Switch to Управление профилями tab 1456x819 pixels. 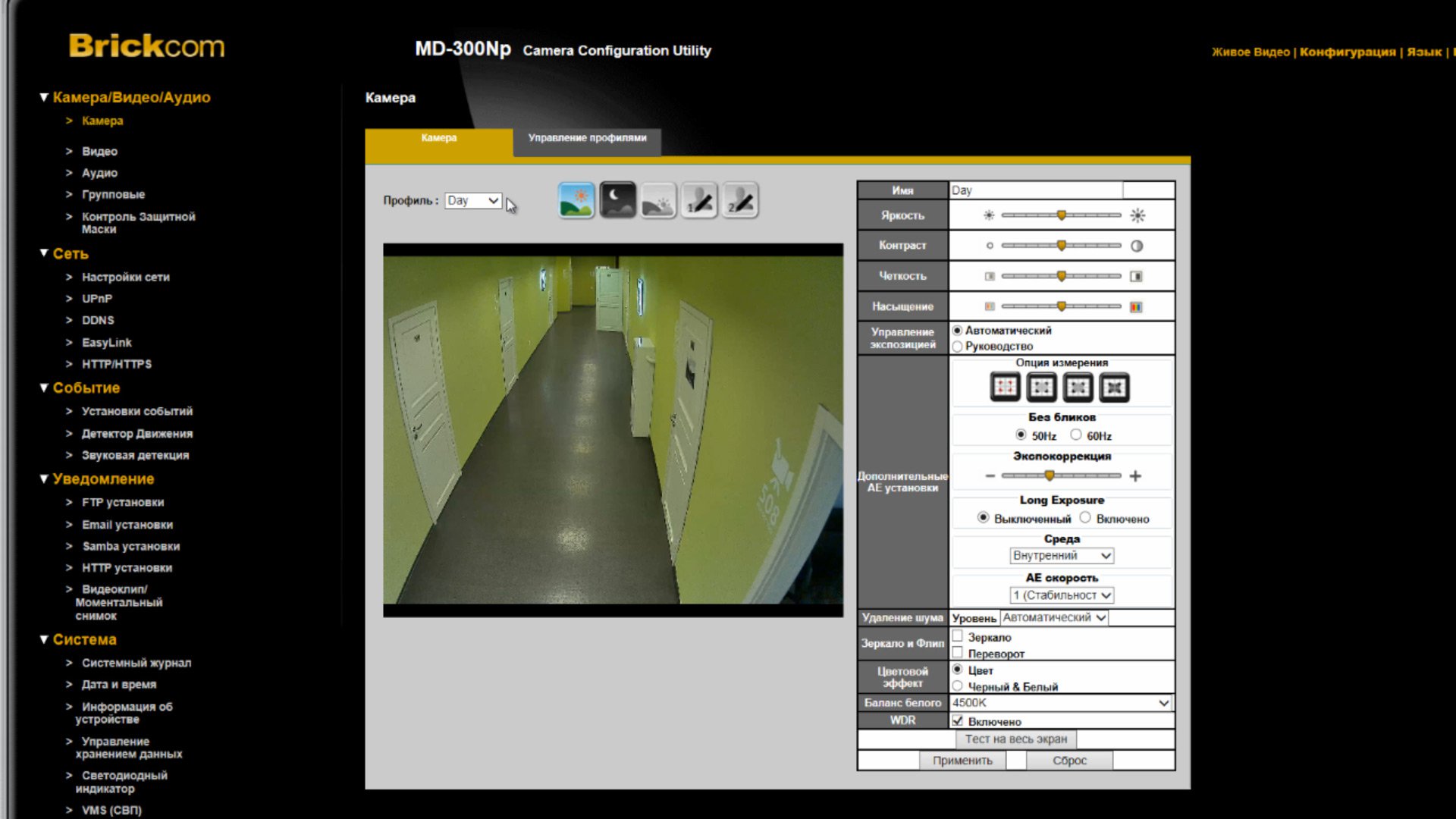[587, 138]
